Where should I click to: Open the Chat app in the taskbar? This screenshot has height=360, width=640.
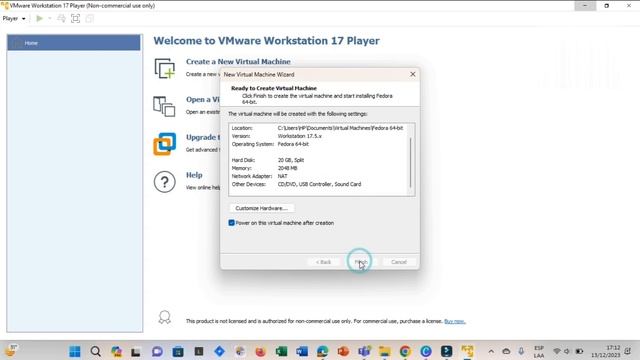(x=157, y=351)
